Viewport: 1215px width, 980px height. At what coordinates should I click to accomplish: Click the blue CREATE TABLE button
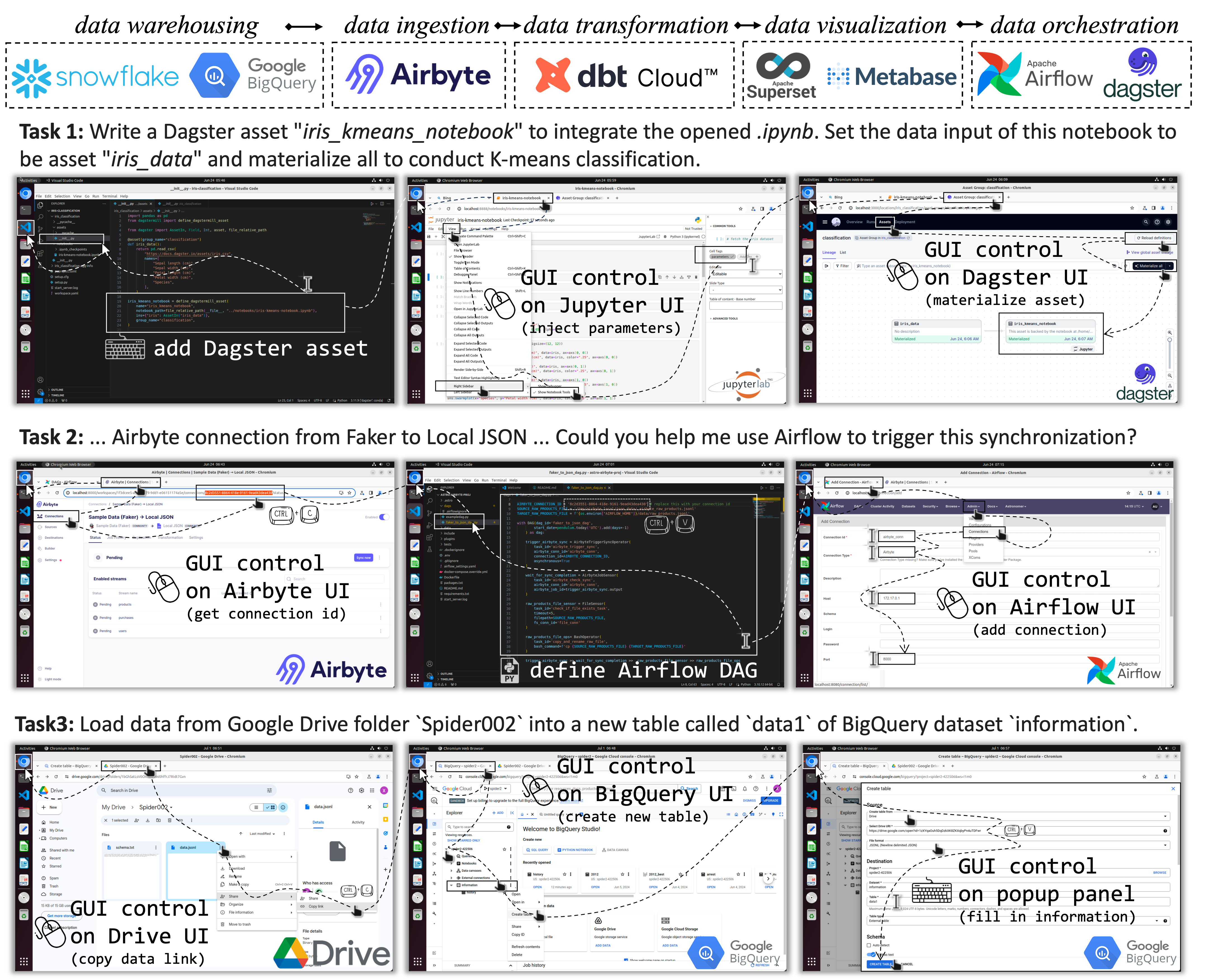(x=879, y=964)
